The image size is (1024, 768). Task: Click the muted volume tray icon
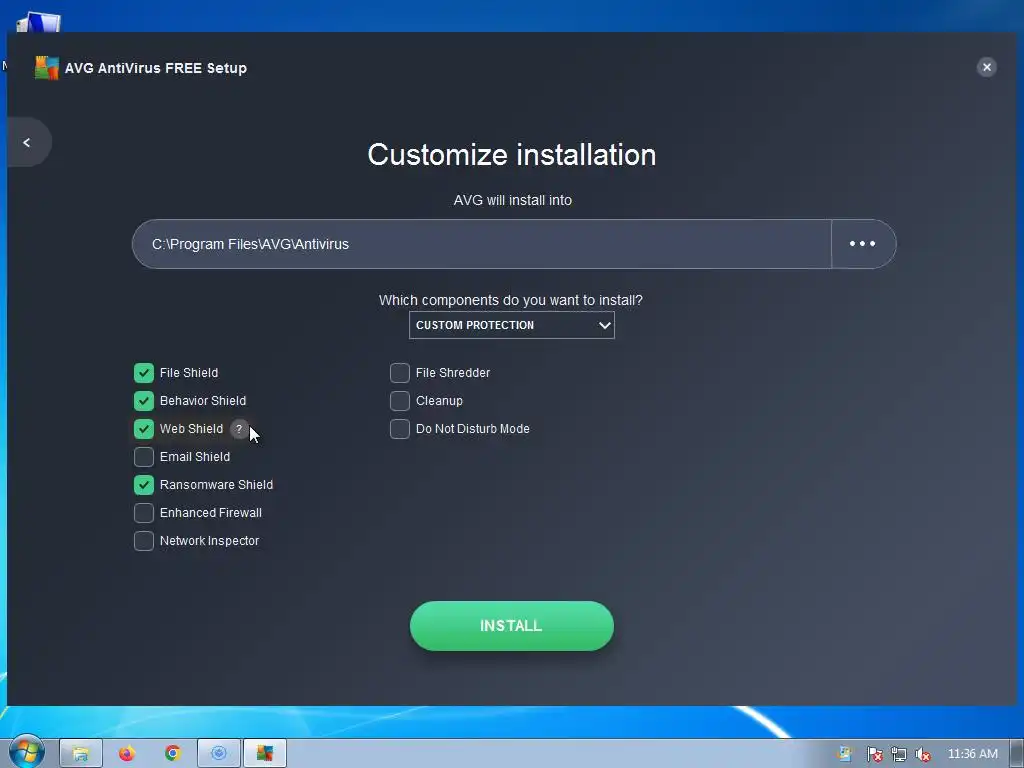point(922,754)
